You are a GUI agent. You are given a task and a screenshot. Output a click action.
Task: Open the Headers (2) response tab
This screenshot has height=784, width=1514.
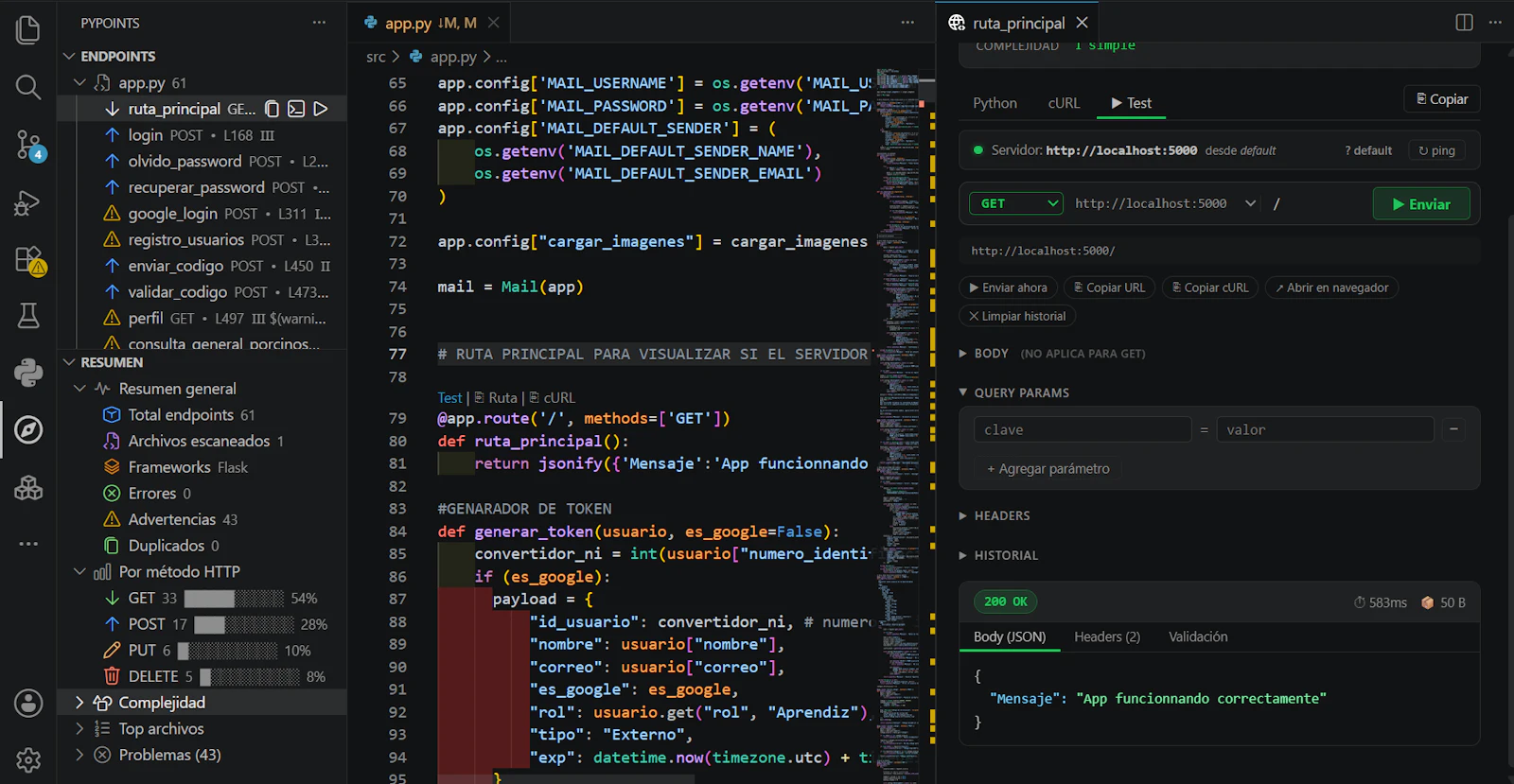click(x=1107, y=637)
